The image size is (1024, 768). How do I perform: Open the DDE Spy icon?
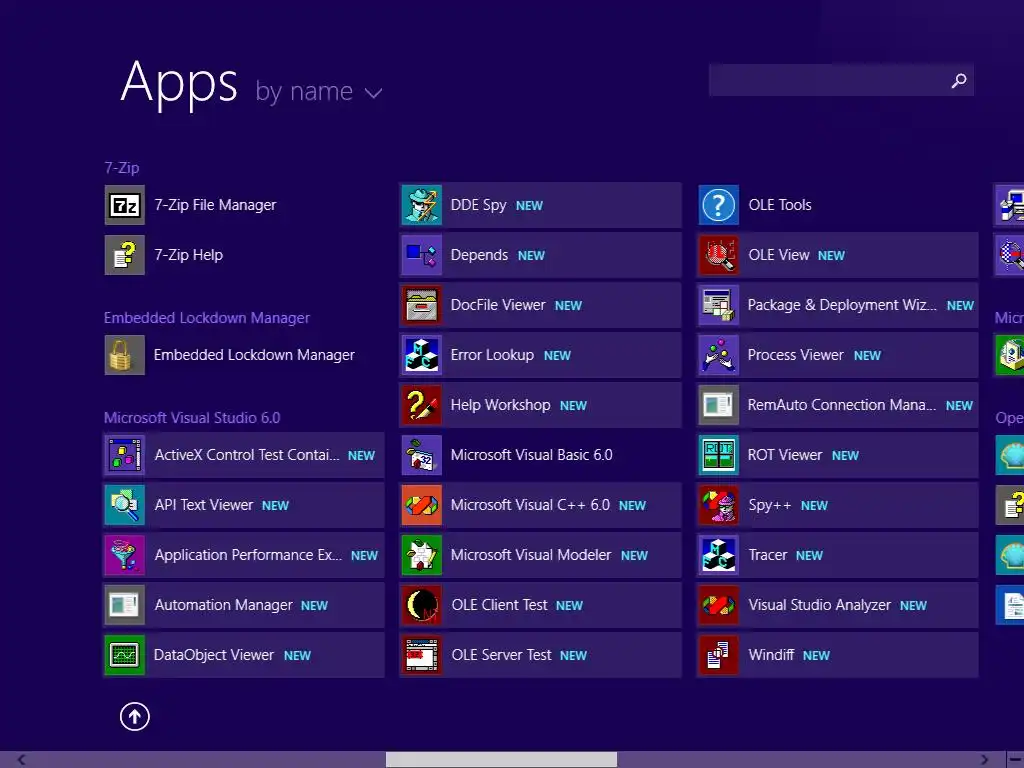point(422,205)
